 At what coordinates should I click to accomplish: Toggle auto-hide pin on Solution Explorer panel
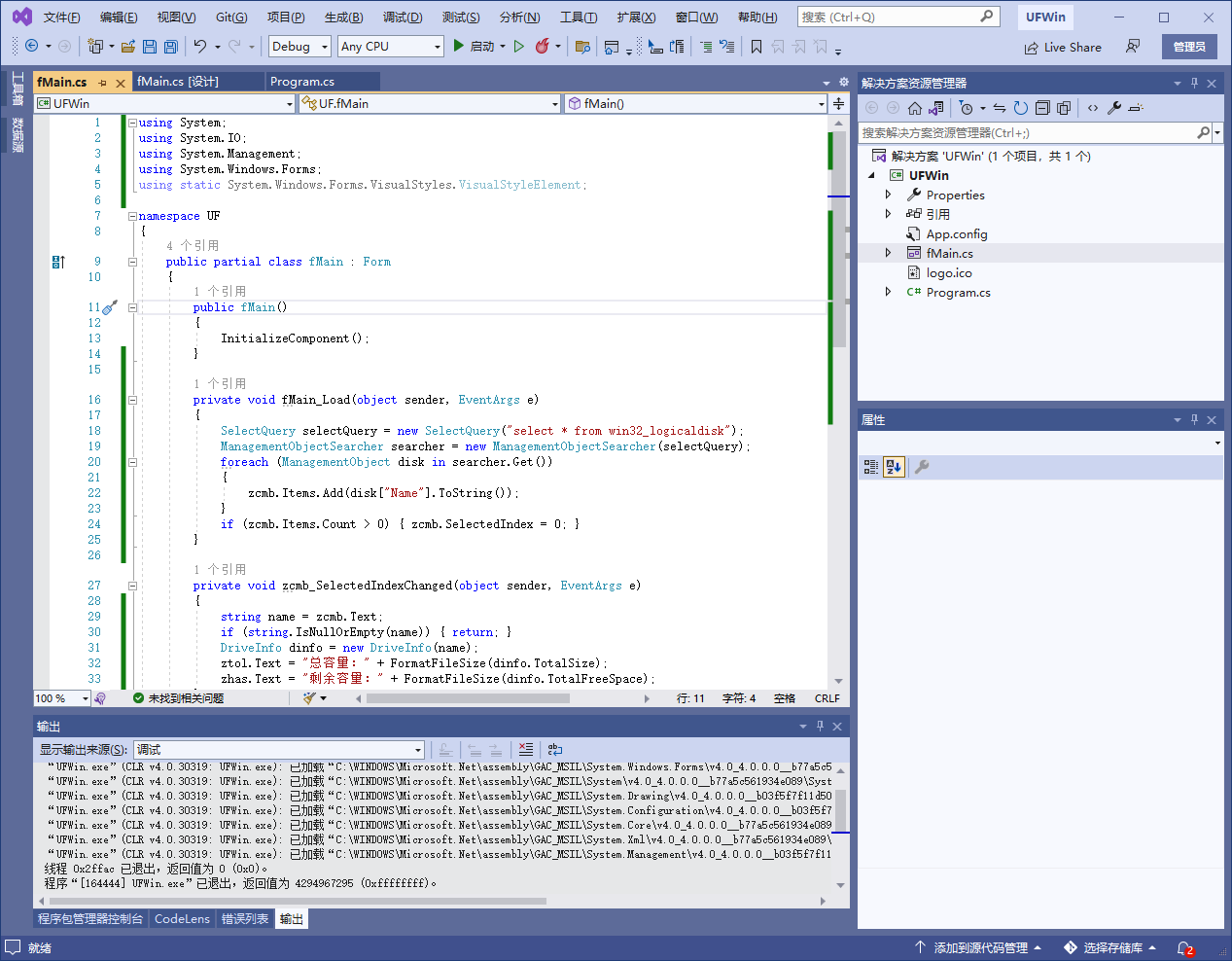coord(1194,83)
